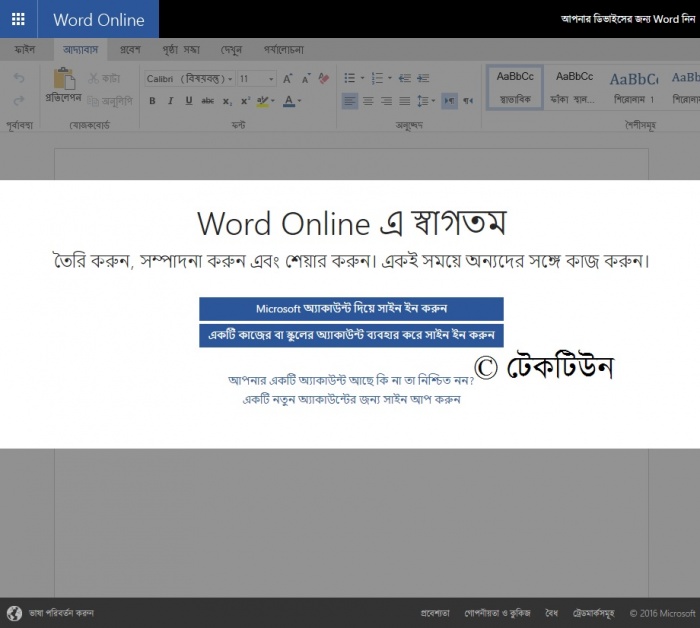Open the প্রবেশ (Insert) tab

coord(130,50)
